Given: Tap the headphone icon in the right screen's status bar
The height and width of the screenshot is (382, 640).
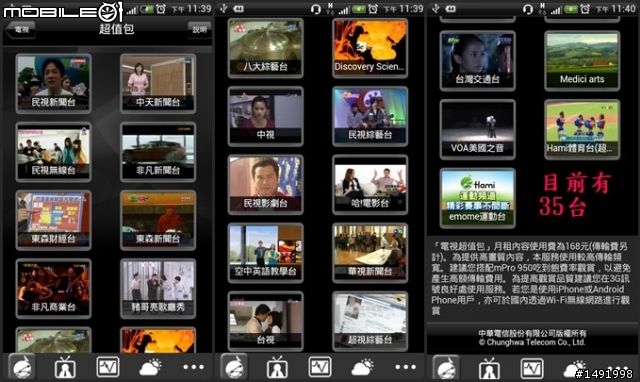Looking at the screenshot, I should tap(528, 9).
